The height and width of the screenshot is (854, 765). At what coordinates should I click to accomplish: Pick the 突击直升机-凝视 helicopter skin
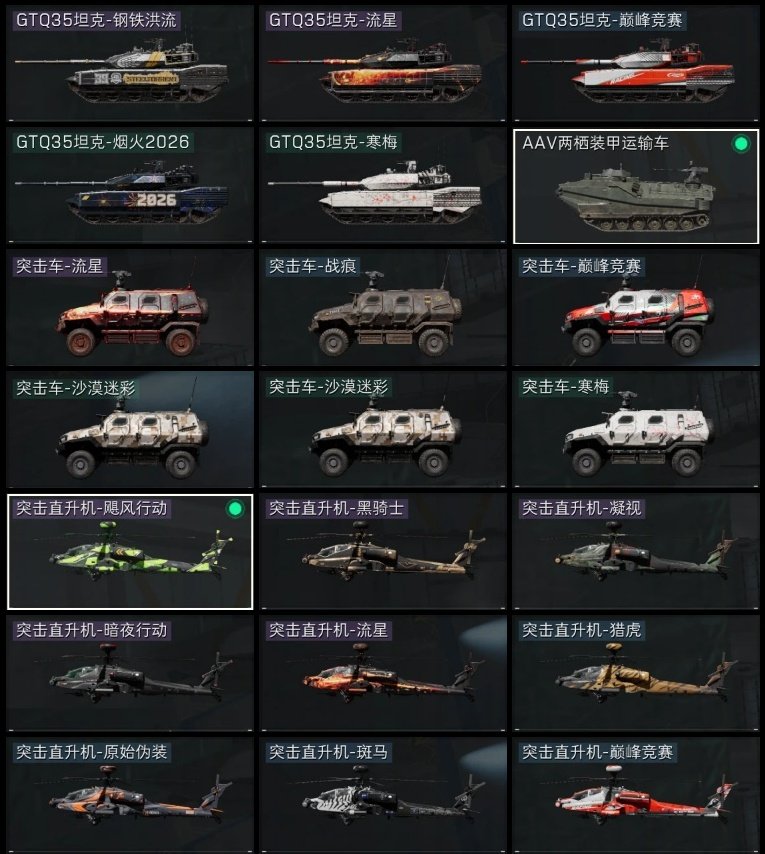(635, 551)
